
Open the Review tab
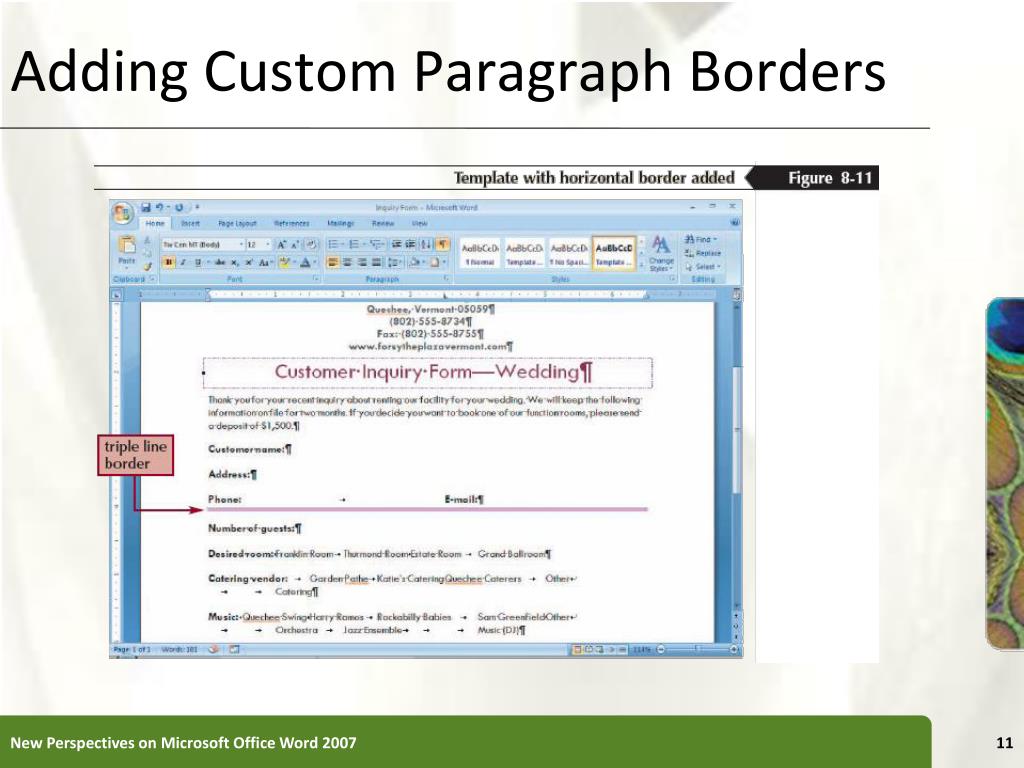(383, 223)
